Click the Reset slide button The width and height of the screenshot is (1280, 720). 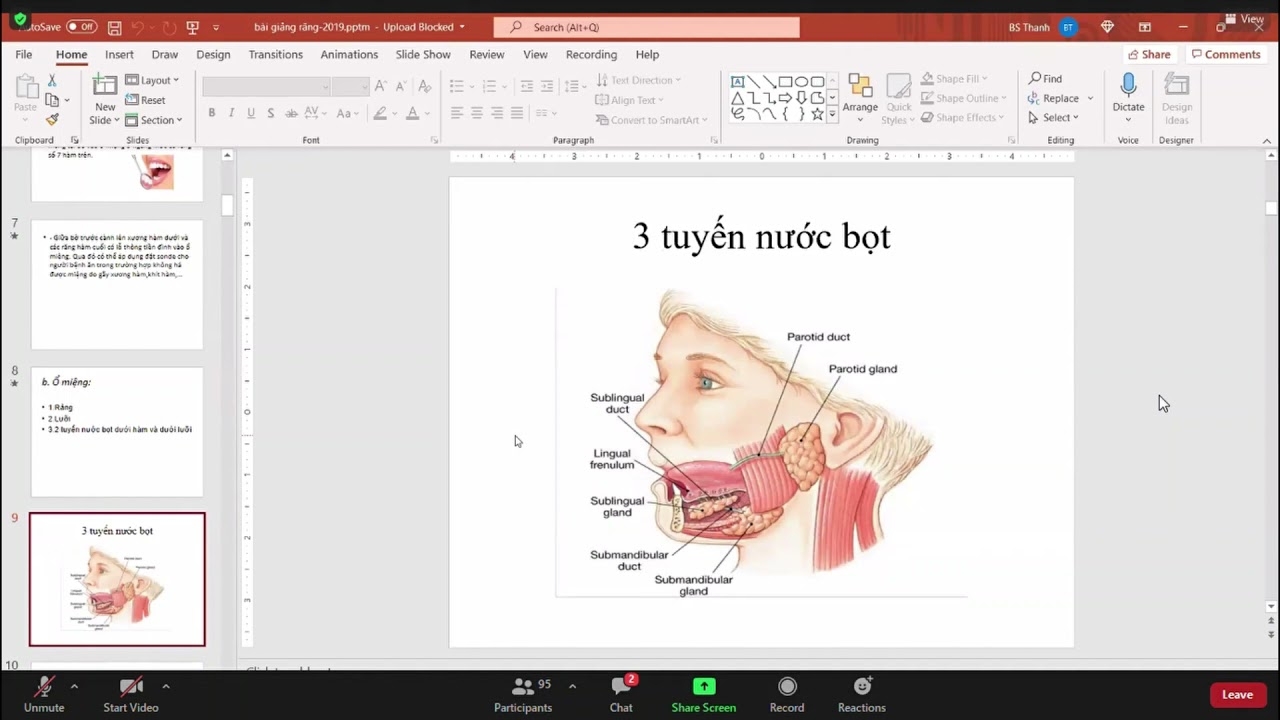coord(146,100)
